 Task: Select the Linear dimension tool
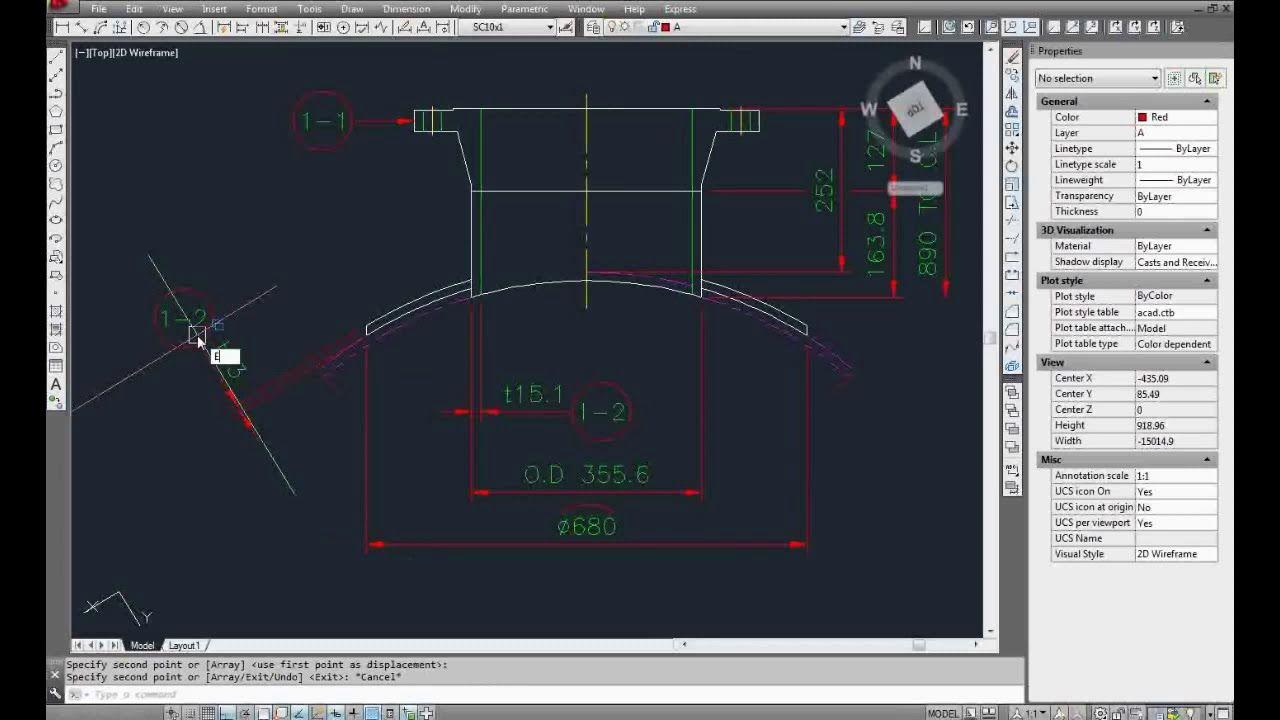click(x=62, y=27)
